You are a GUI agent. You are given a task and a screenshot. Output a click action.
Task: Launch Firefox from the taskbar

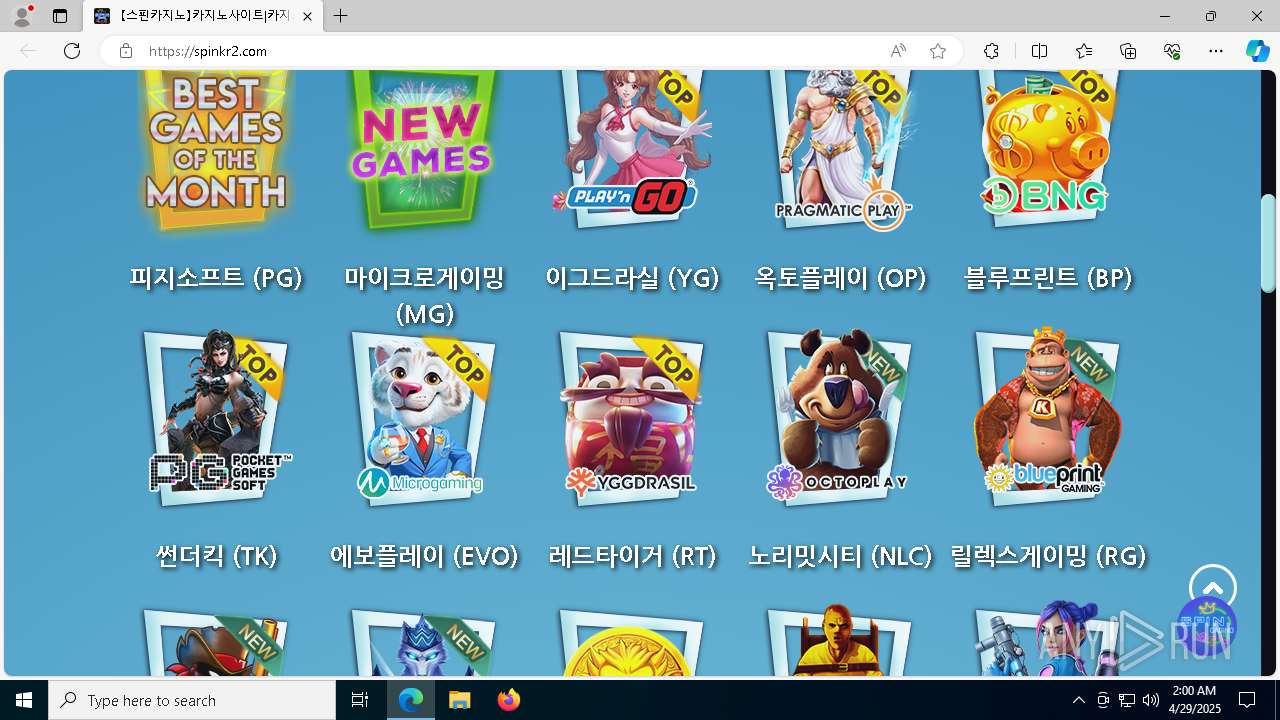coord(509,700)
